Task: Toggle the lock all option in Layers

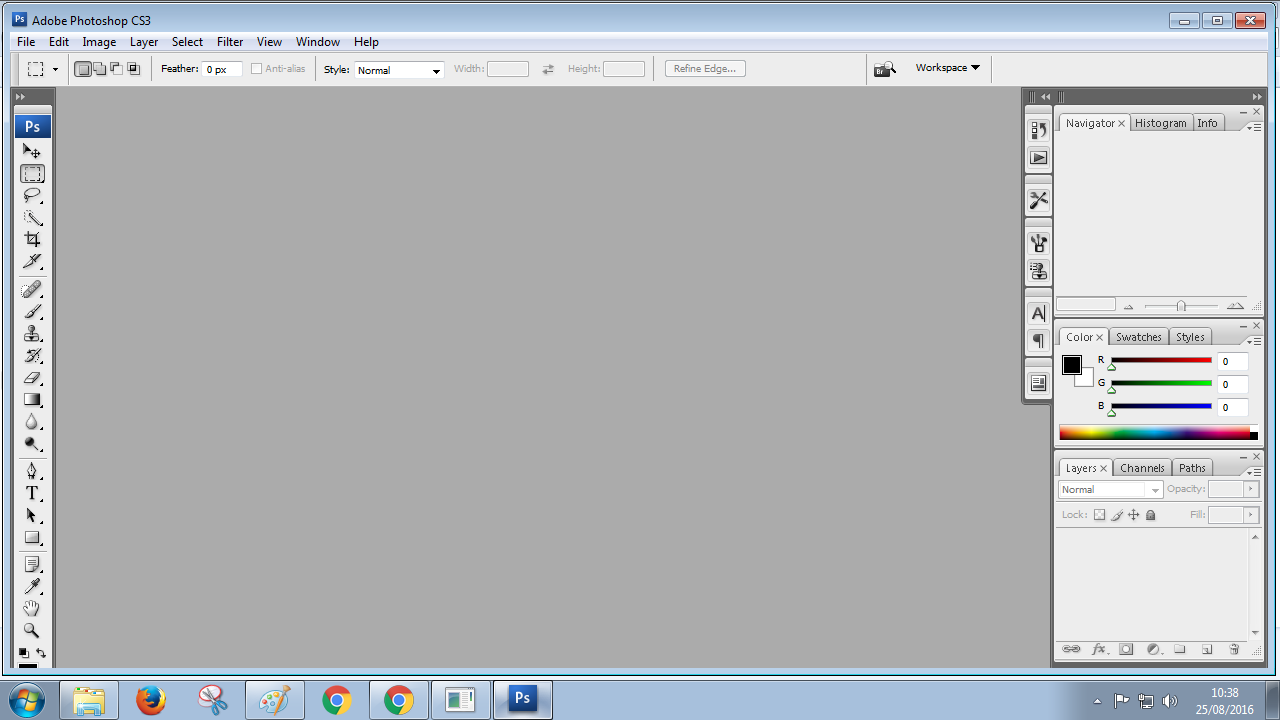Action: coord(1150,515)
